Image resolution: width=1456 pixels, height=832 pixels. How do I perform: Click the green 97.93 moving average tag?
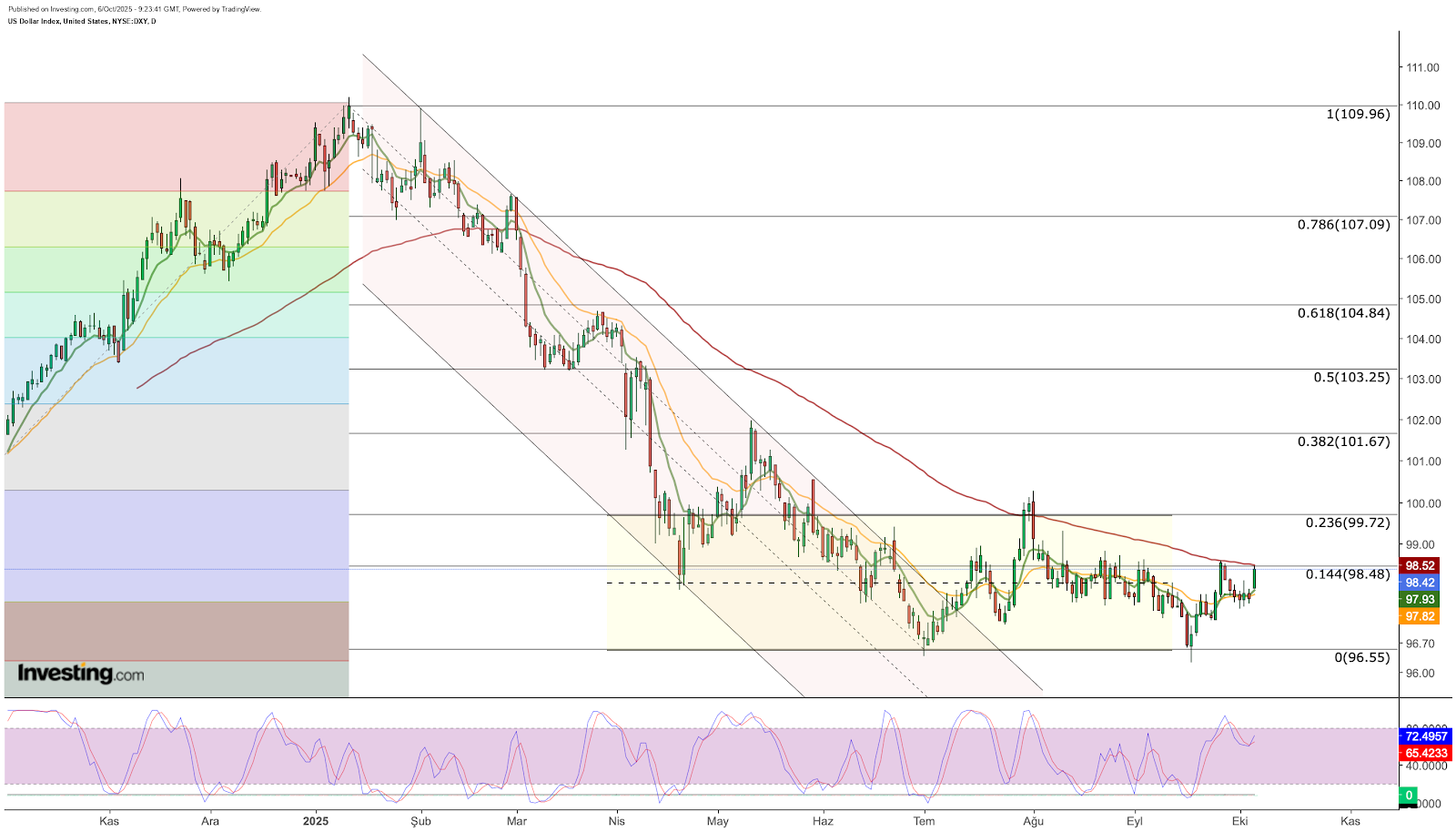1420,600
